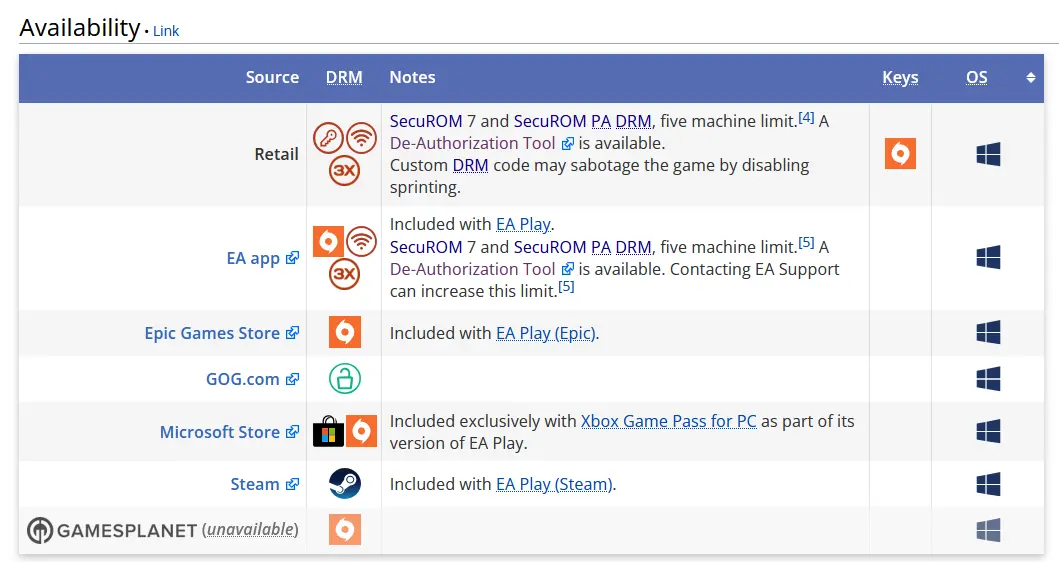Open the SecuROM PA DRM link in Retail row
The width and height of the screenshot is (1059, 562).
pyautogui.click(x=583, y=121)
